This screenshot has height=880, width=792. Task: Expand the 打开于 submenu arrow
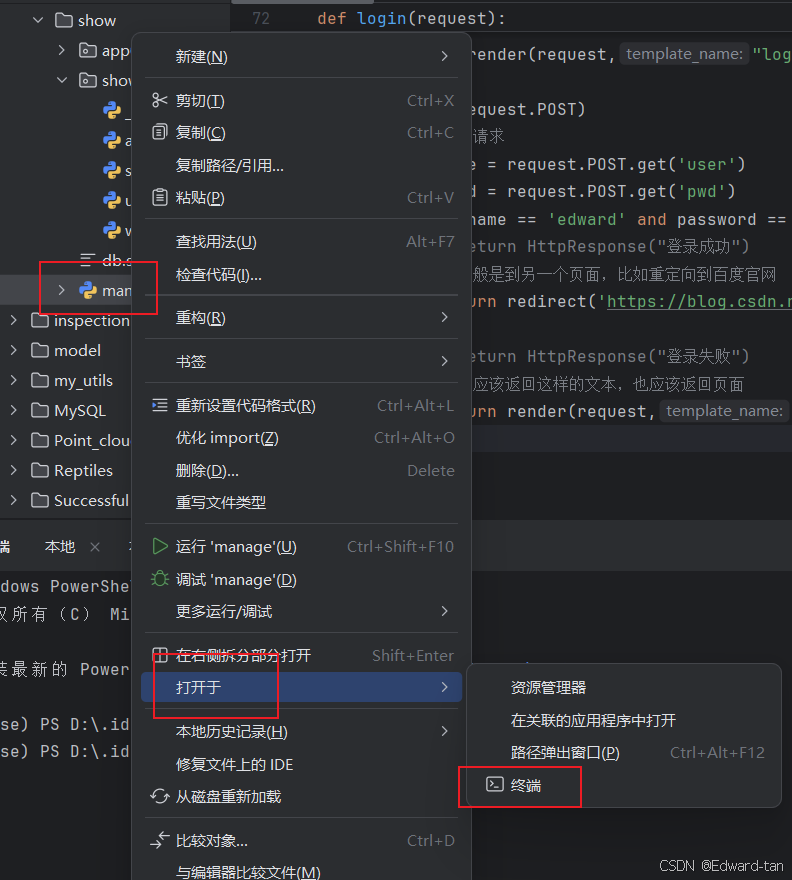445,687
